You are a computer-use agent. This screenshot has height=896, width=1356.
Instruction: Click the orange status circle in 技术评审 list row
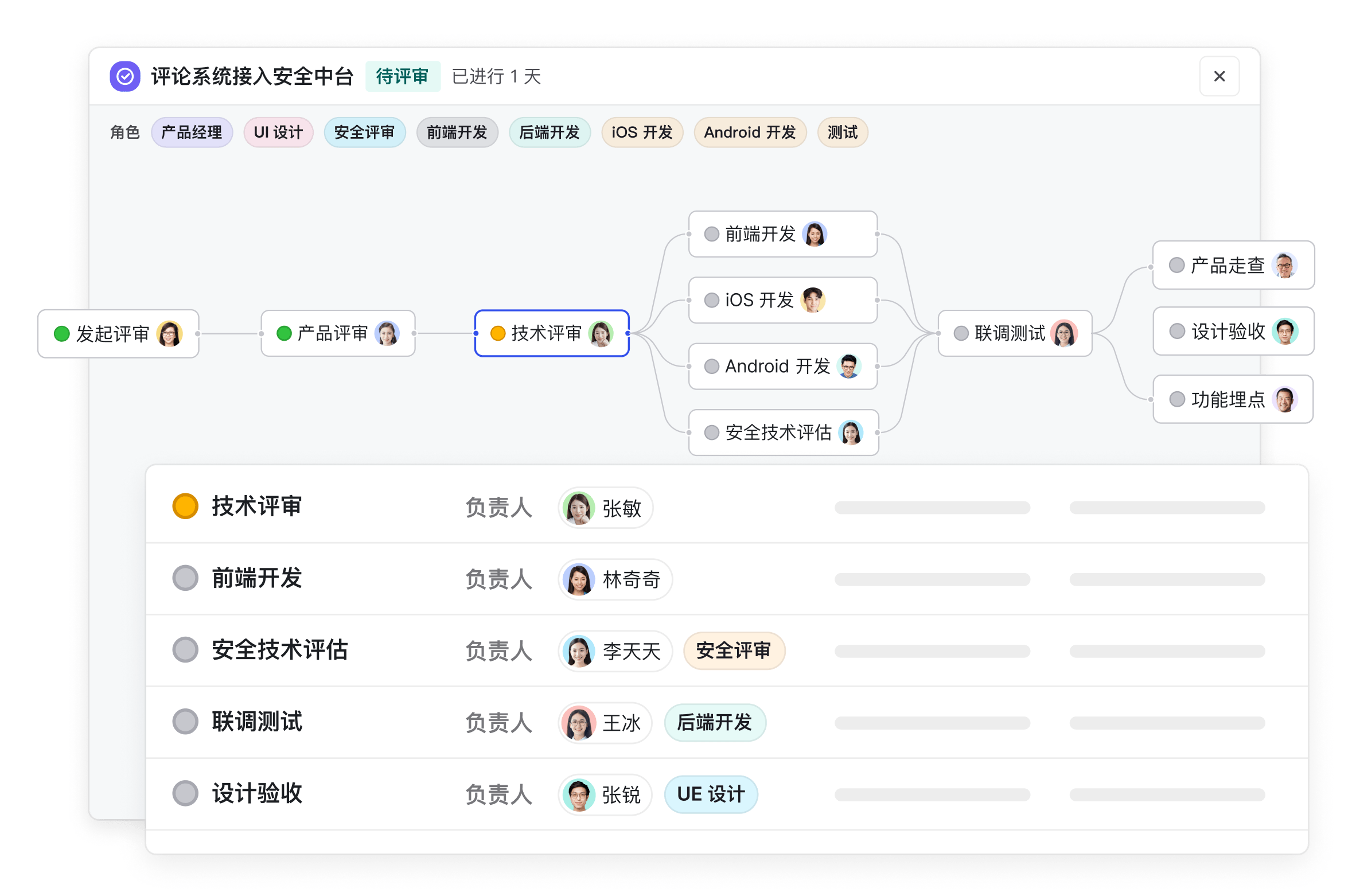pyautogui.click(x=185, y=506)
